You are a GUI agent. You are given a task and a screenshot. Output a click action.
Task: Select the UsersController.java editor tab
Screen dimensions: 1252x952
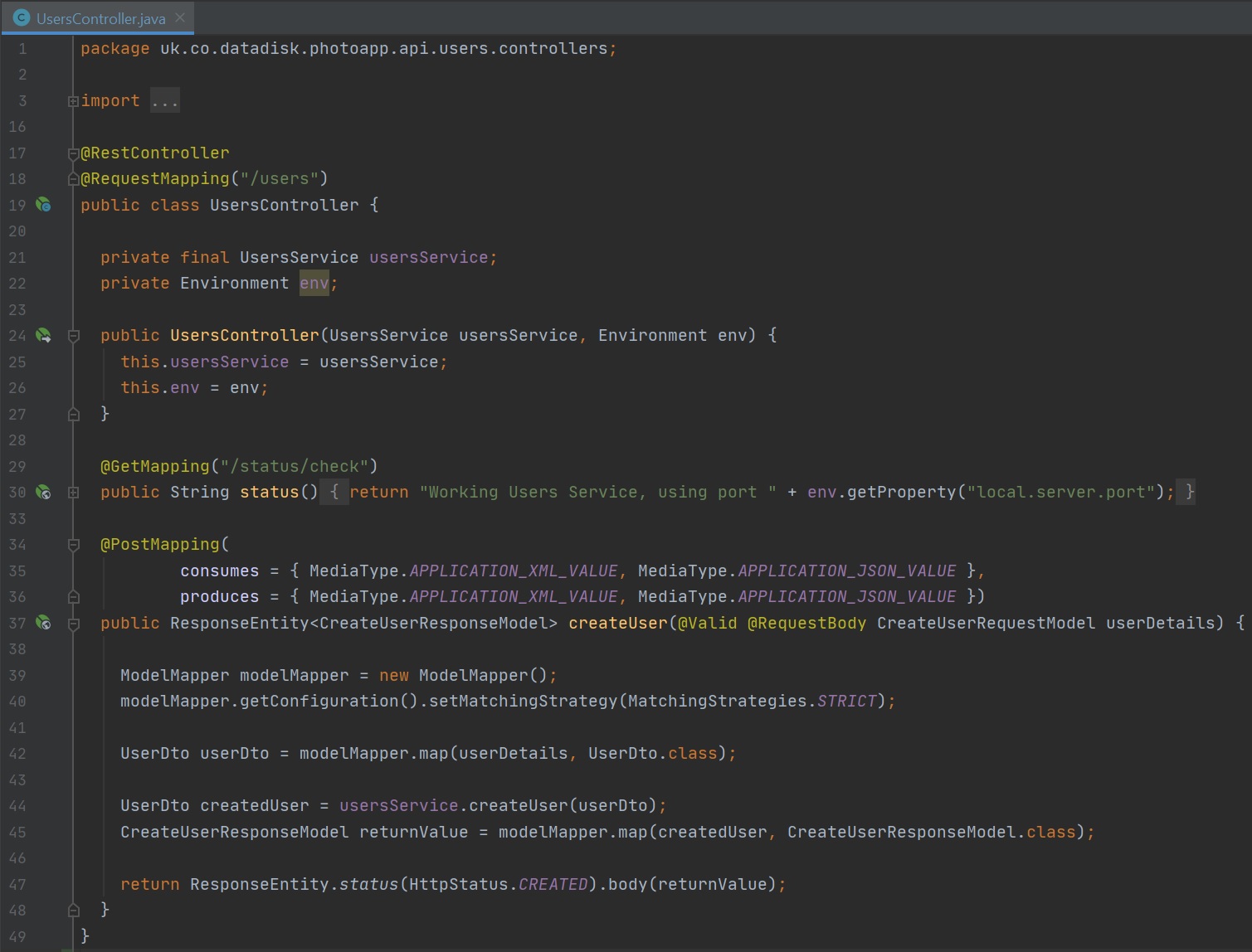coord(100,18)
